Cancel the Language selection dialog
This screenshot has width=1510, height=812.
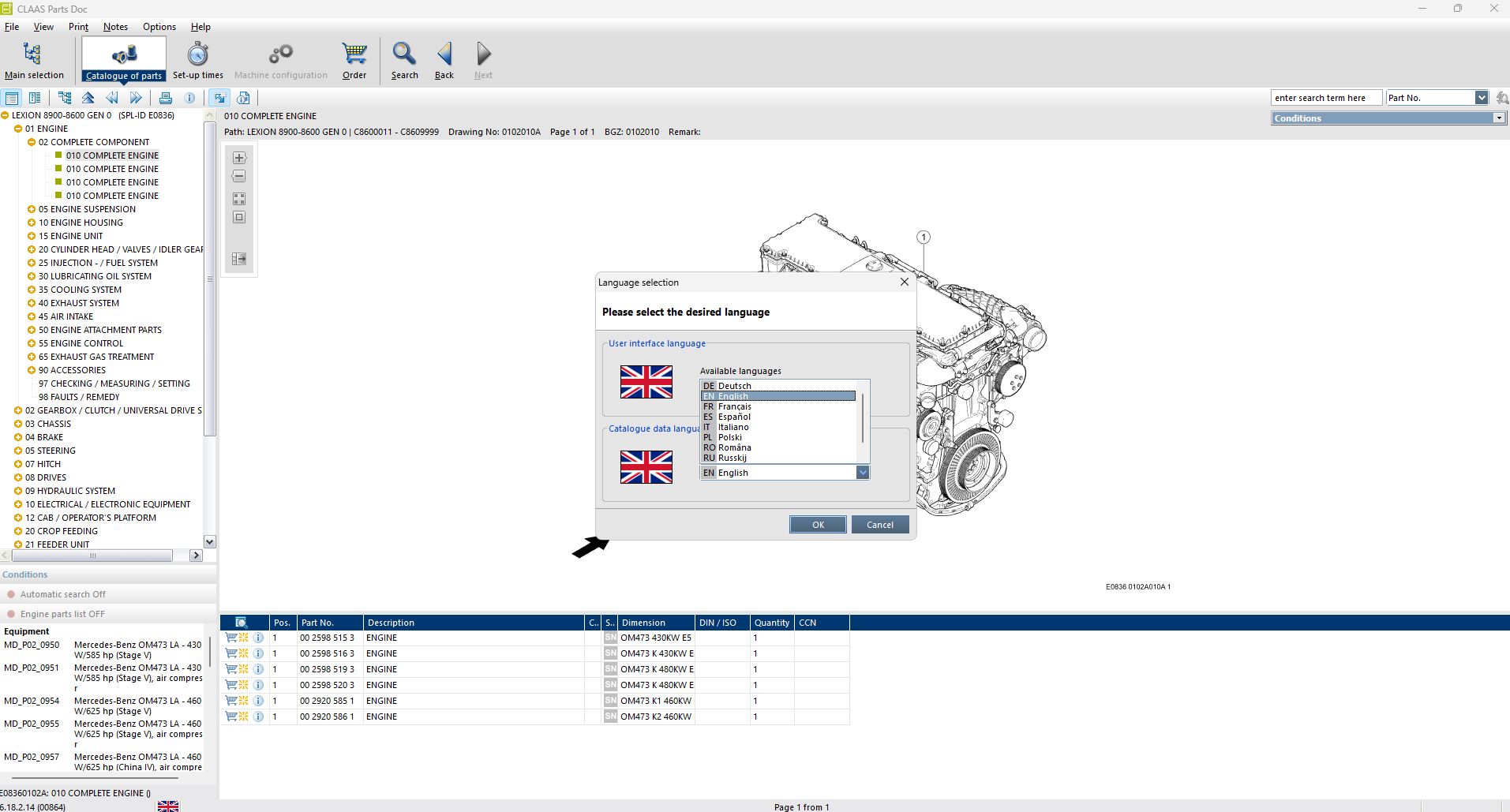879,524
